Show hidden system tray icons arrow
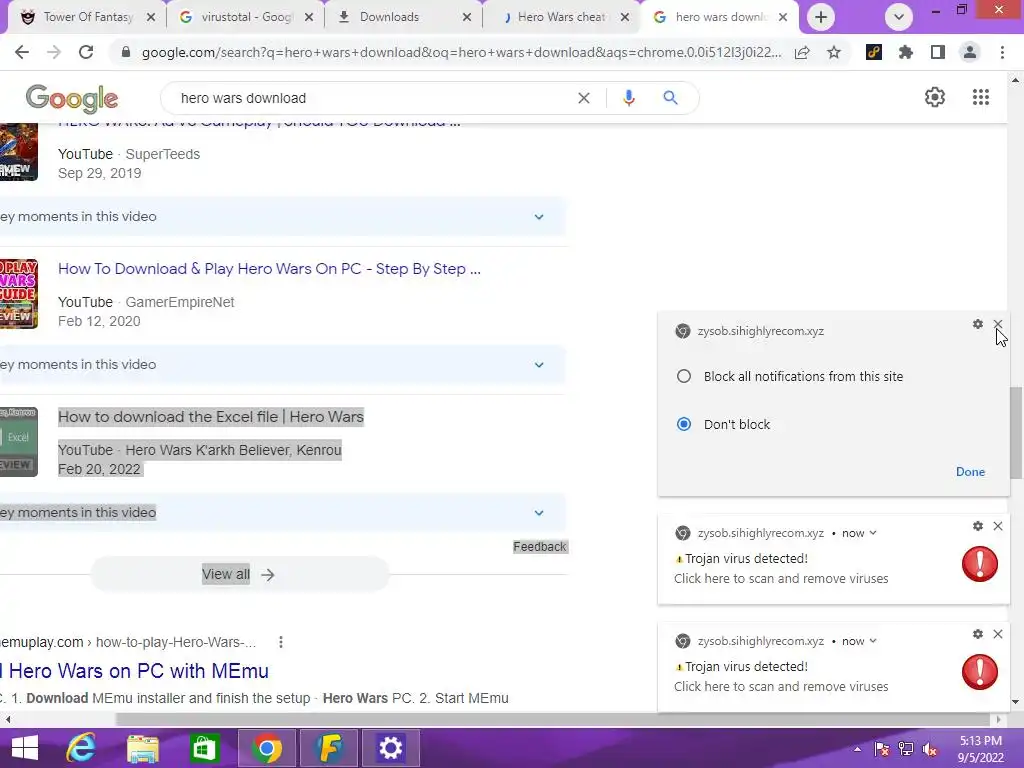This screenshot has width=1024, height=768. 857,749
